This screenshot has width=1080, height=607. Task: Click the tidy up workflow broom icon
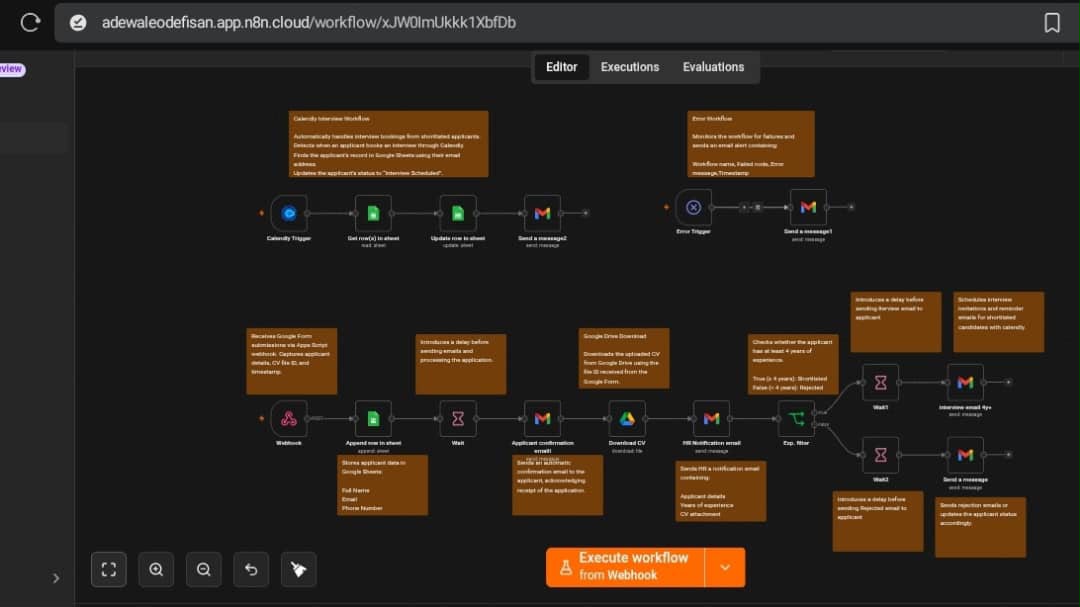[299, 569]
